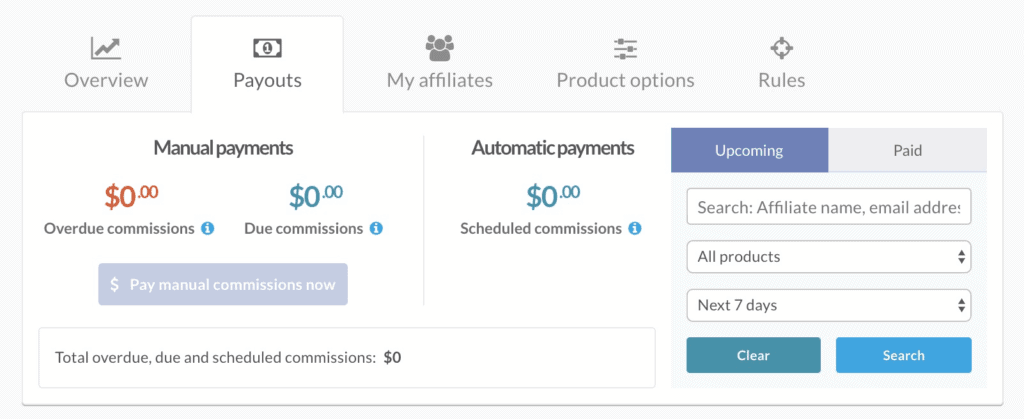Click the Overview chart icon

[106, 48]
